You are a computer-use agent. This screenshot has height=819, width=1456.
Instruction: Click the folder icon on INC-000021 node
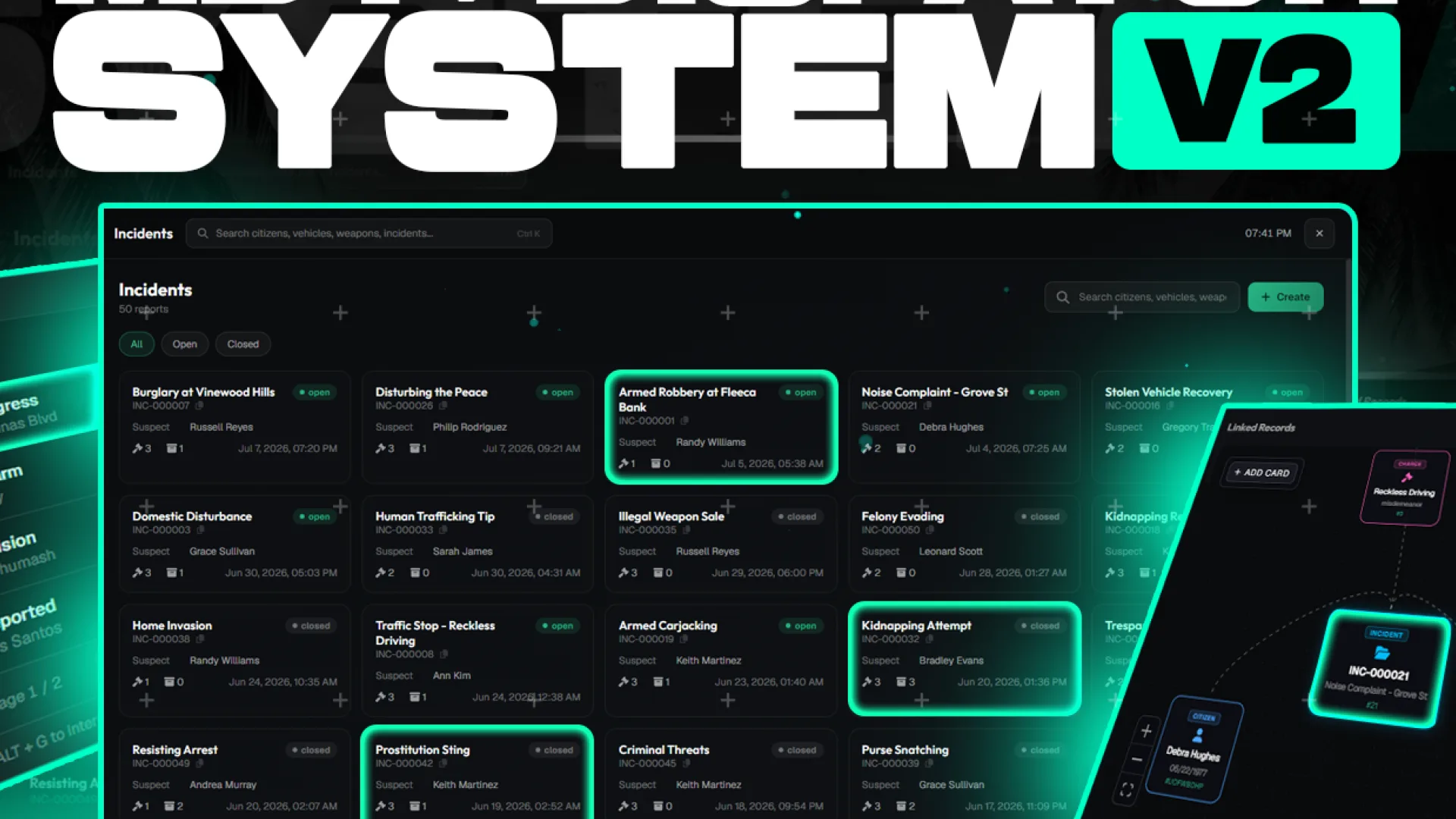tap(1382, 653)
